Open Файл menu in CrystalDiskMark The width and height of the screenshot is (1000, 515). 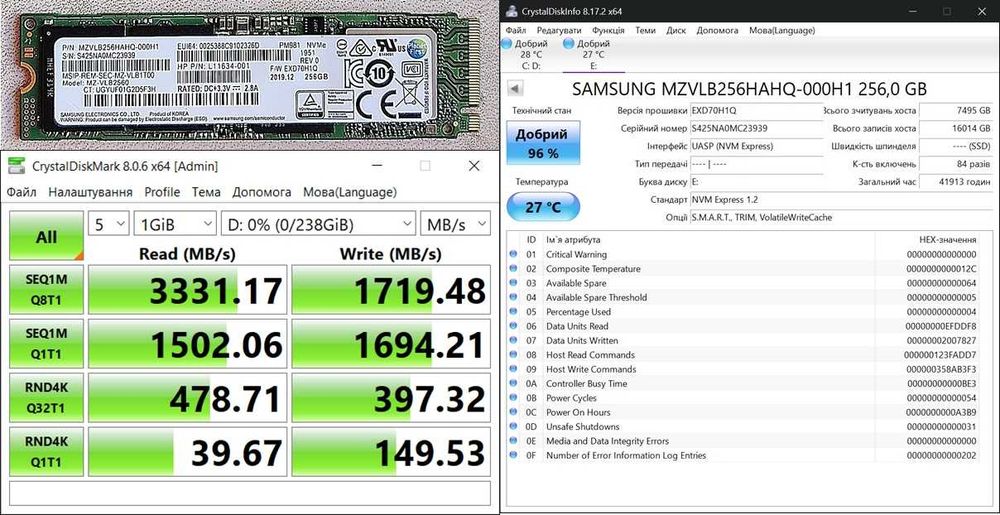coord(22,192)
